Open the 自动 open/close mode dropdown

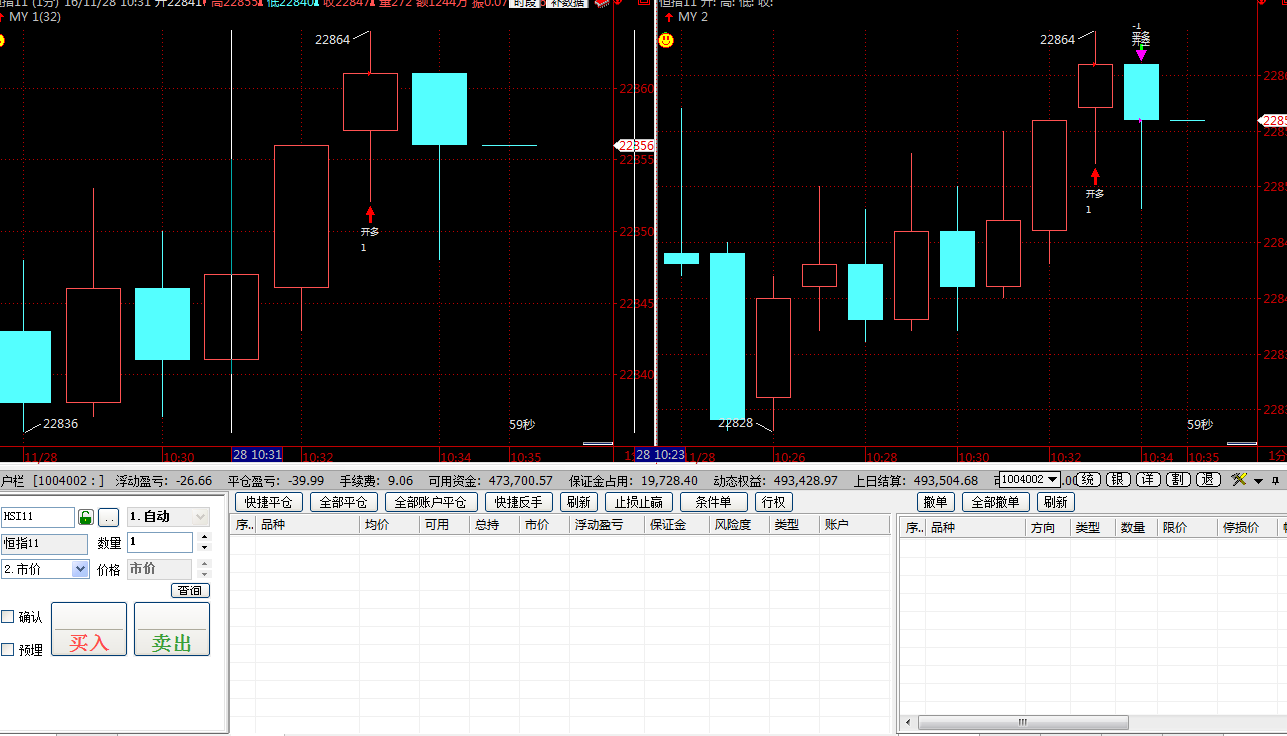coord(199,517)
